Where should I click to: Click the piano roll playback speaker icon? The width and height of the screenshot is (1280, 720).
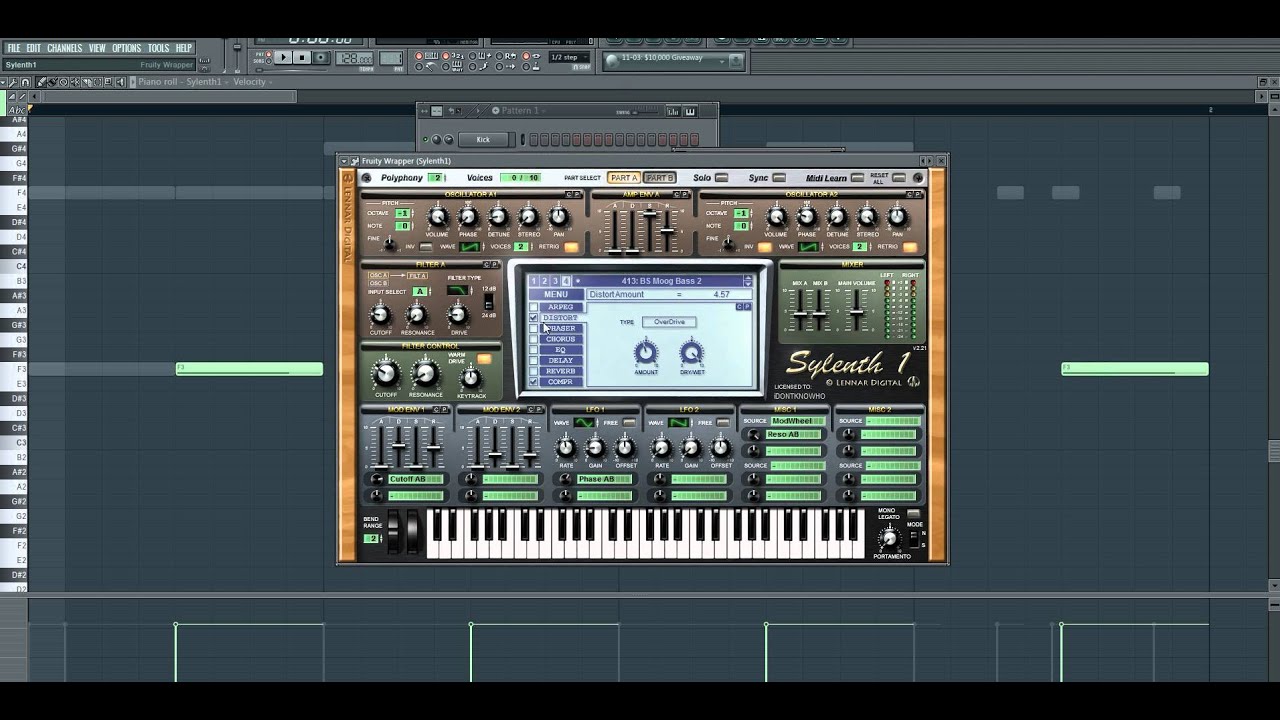[121, 82]
